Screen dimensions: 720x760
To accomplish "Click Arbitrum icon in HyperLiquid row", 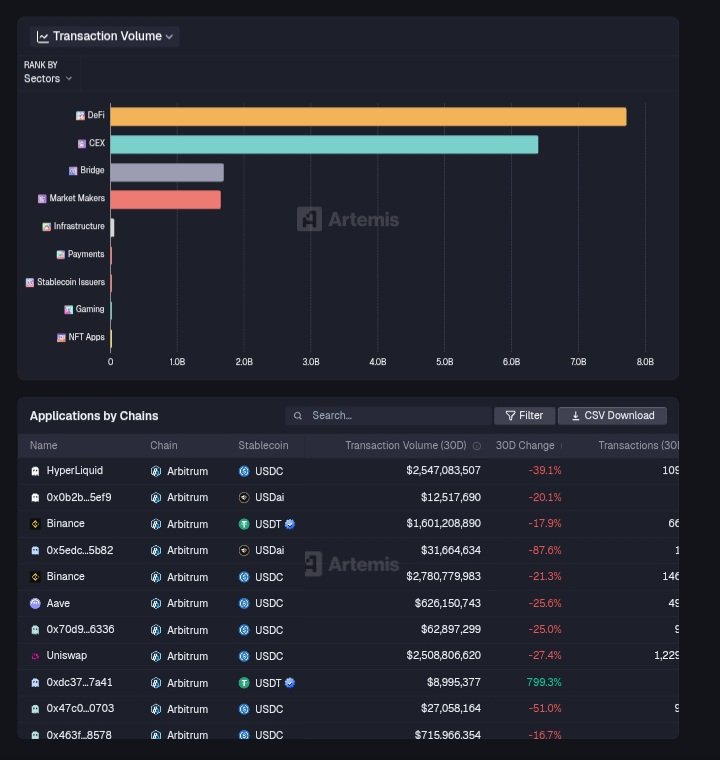I will click(x=156, y=471).
